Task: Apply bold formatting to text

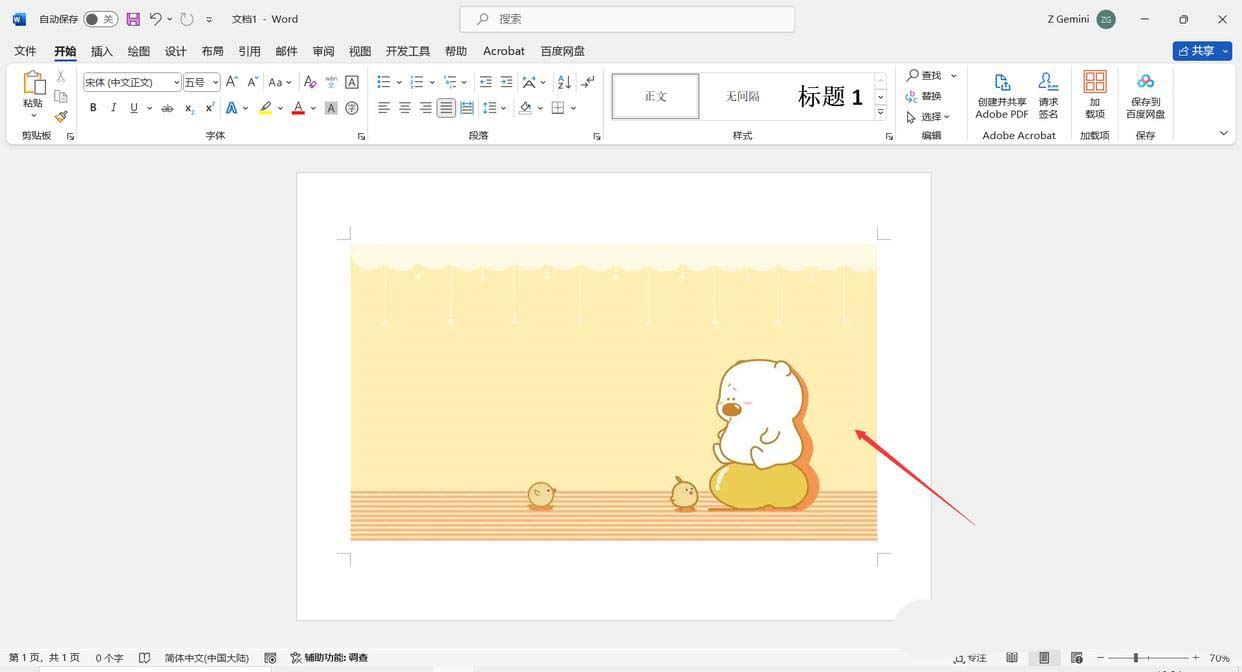Action: (93, 107)
